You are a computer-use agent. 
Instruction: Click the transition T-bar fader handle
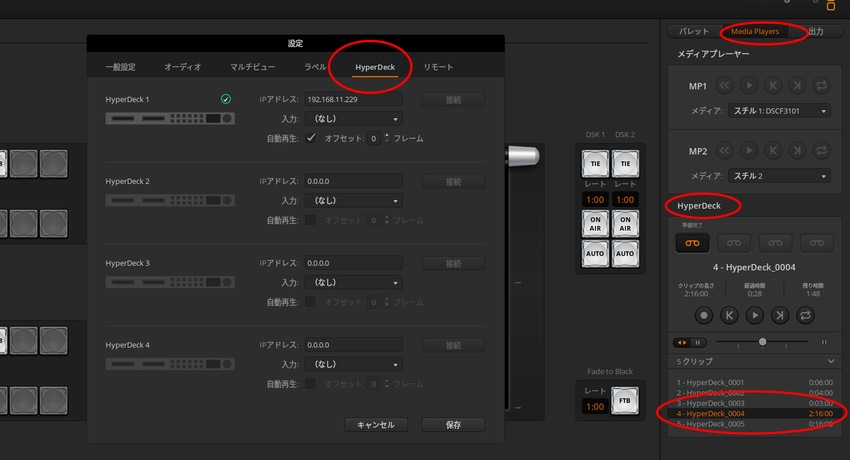[523, 156]
